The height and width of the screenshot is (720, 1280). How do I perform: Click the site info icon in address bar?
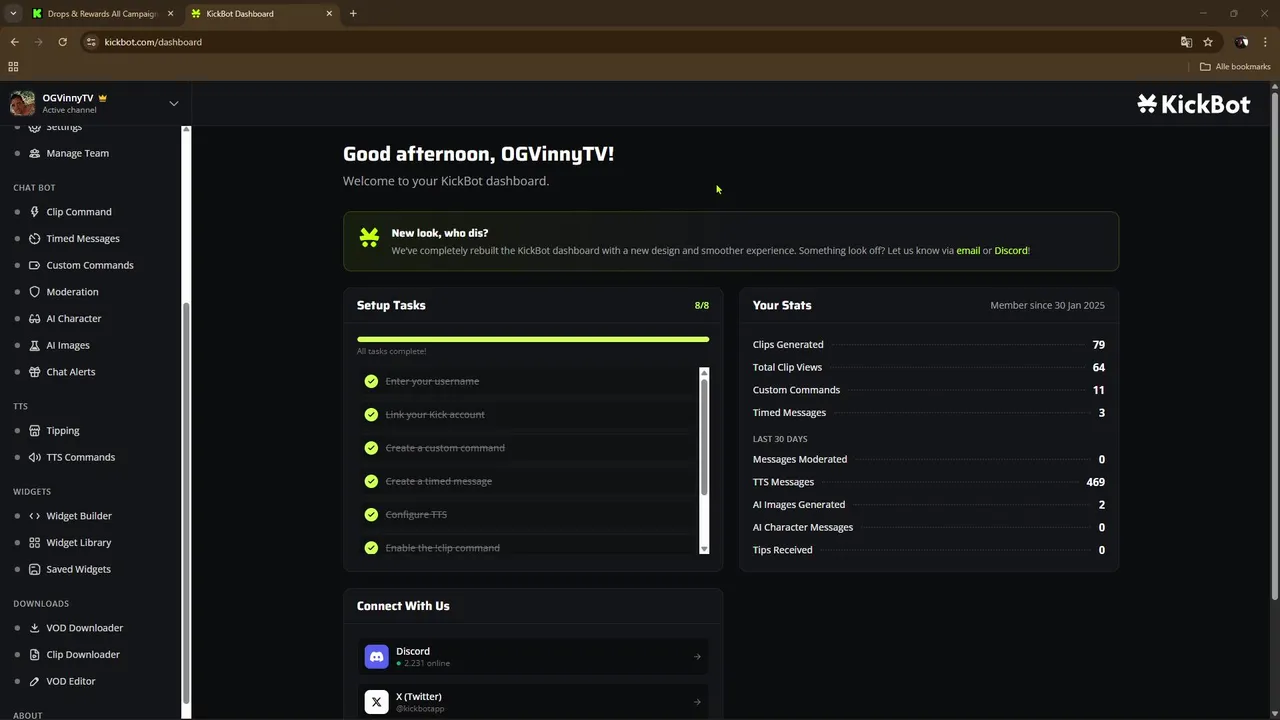tap(91, 42)
